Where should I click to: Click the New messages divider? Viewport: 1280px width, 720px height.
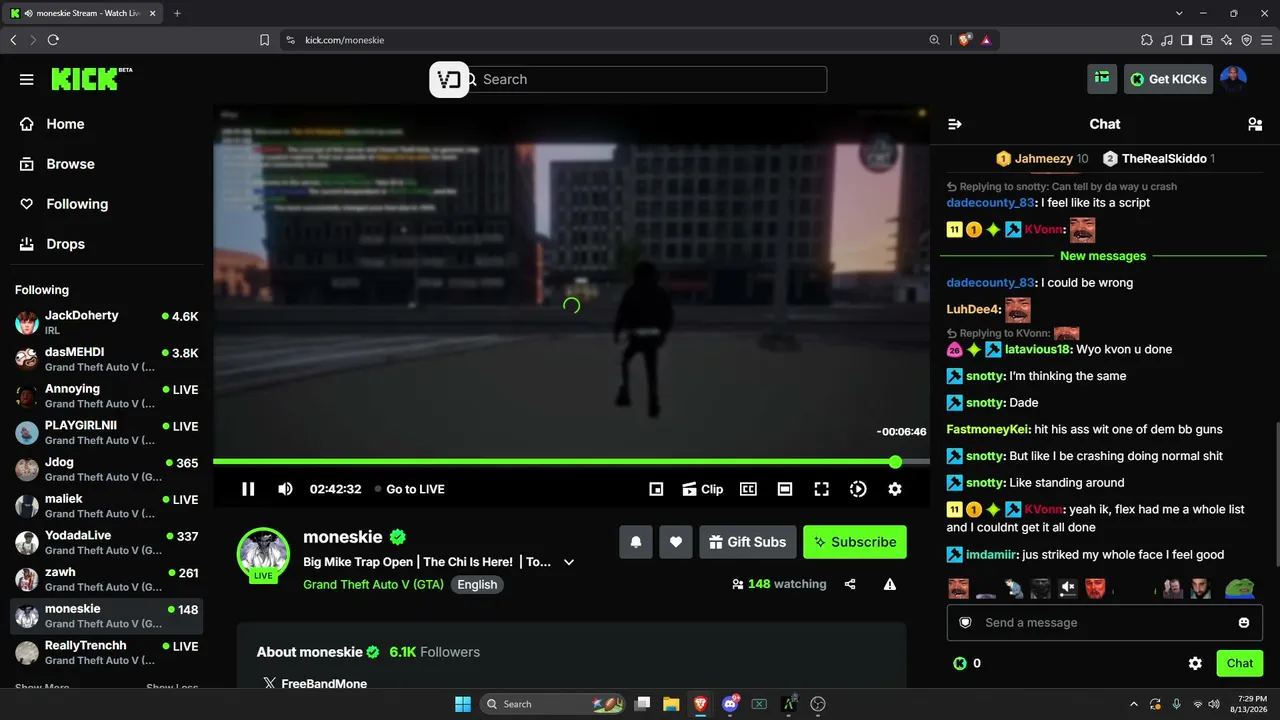click(x=1103, y=256)
